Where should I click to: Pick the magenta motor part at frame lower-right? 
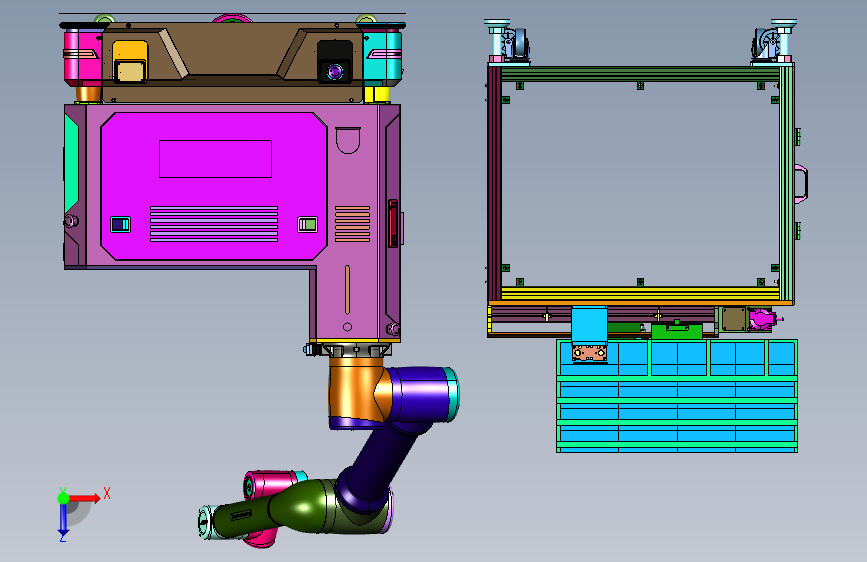tap(762, 320)
